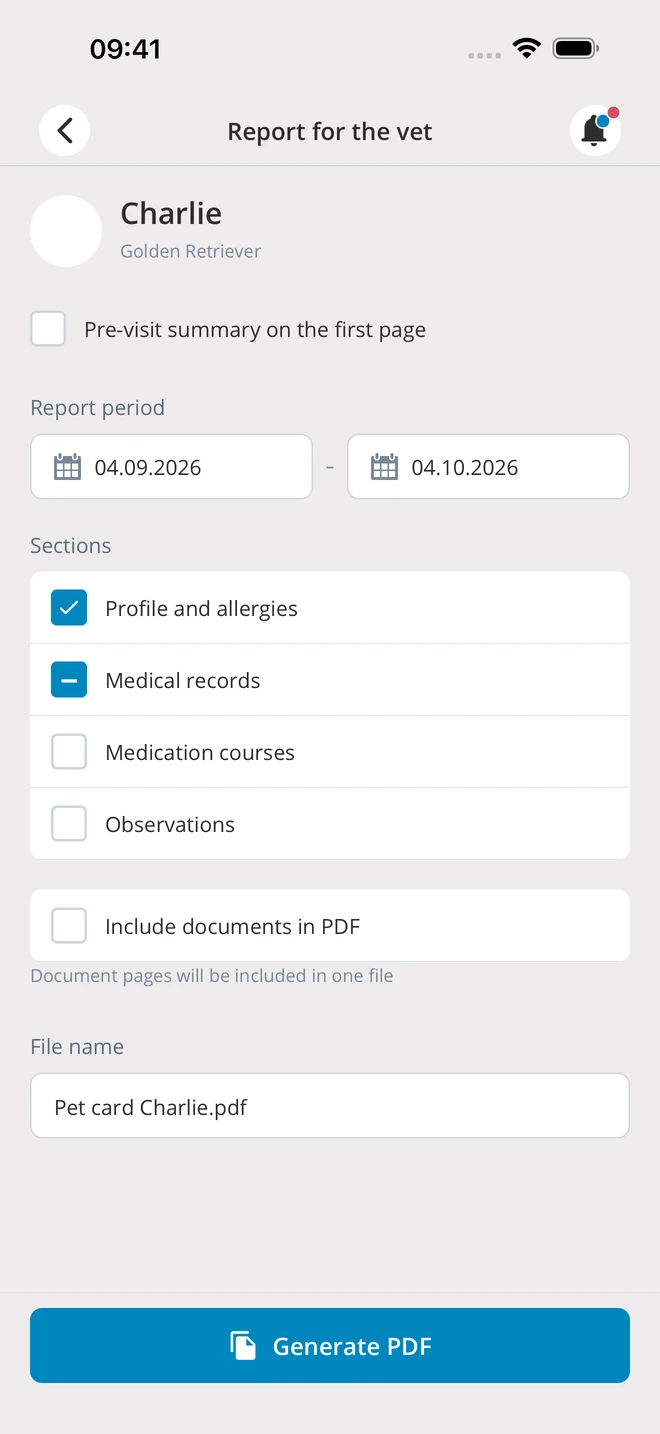The width and height of the screenshot is (660, 1434).
Task: Enable Include documents in PDF
Action: (69, 926)
